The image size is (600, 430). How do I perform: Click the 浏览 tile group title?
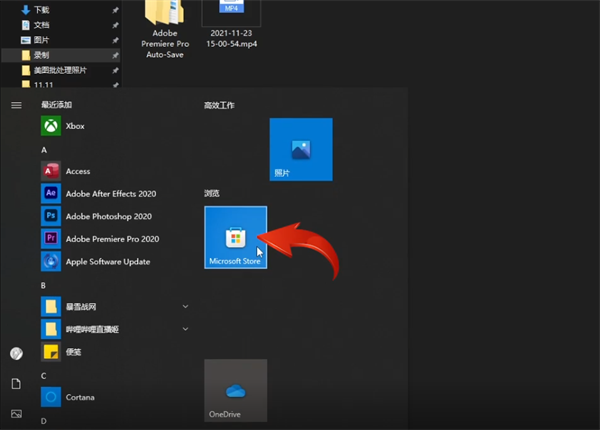(212, 193)
